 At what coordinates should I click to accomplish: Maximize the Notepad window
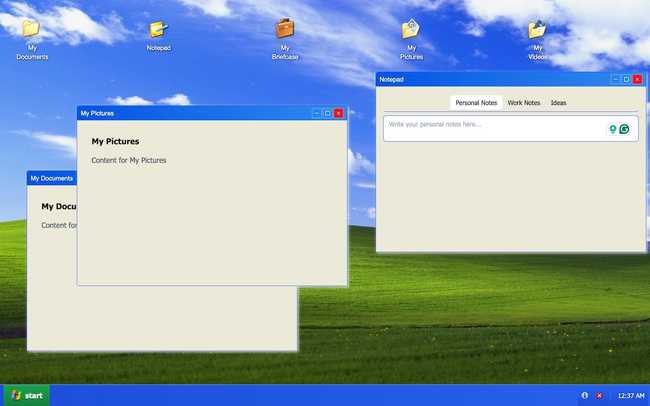626,79
